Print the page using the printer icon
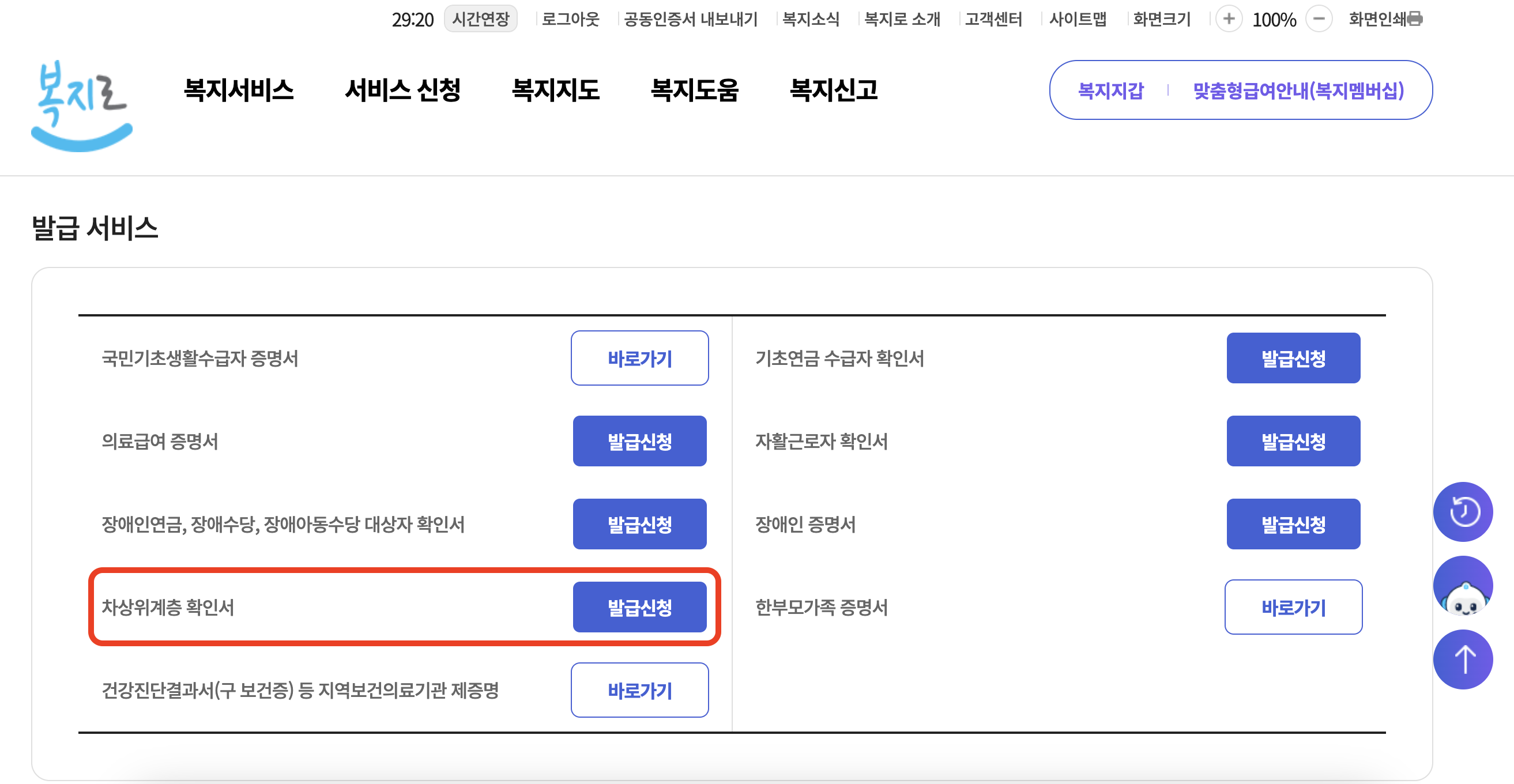Screen dimensions: 1514x784 1415,19
